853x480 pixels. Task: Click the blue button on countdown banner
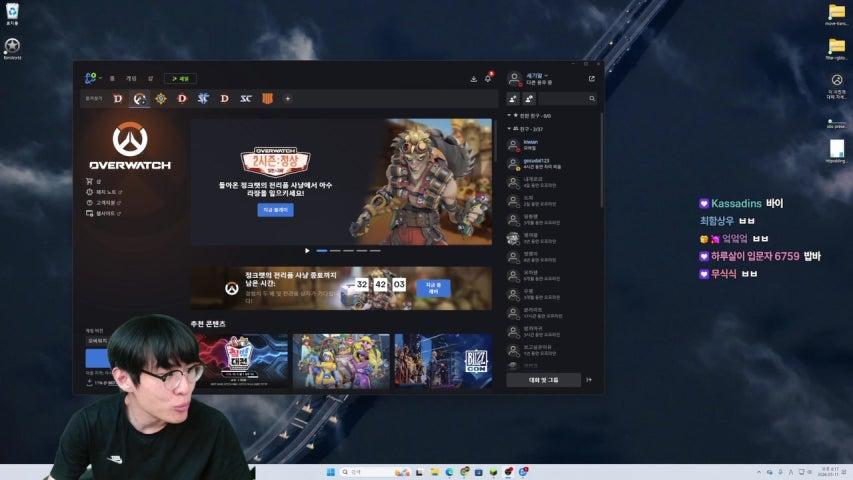[x=433, y=288]
